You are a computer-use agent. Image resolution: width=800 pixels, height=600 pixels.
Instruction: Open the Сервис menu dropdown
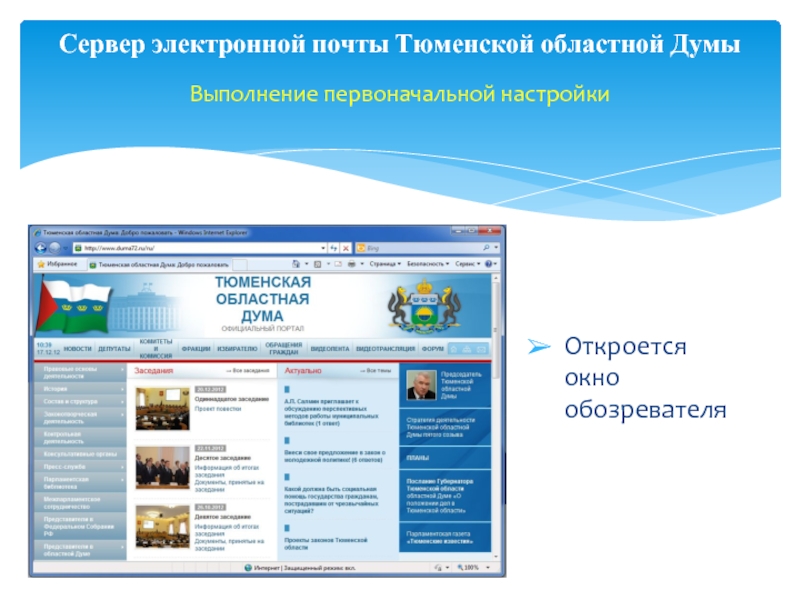click(x=468, y=264)
